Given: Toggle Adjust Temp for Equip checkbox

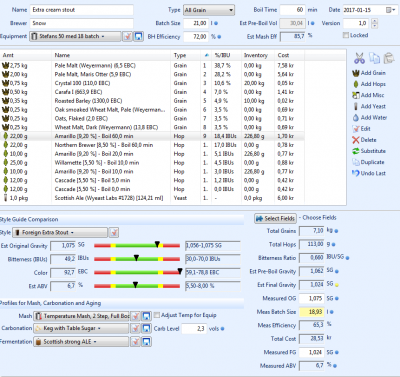Looking at the screenshot, I should [157, 315].
